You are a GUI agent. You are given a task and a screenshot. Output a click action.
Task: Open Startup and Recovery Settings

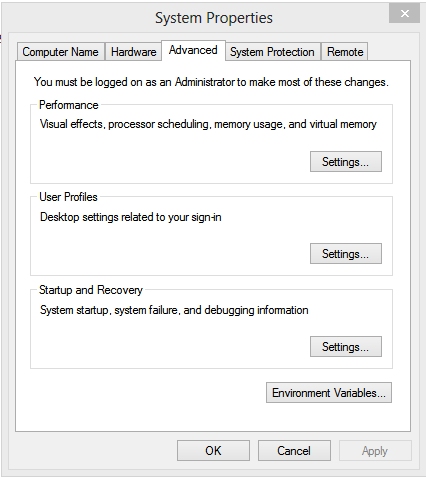pyautogui.click(x=346, y=347)
